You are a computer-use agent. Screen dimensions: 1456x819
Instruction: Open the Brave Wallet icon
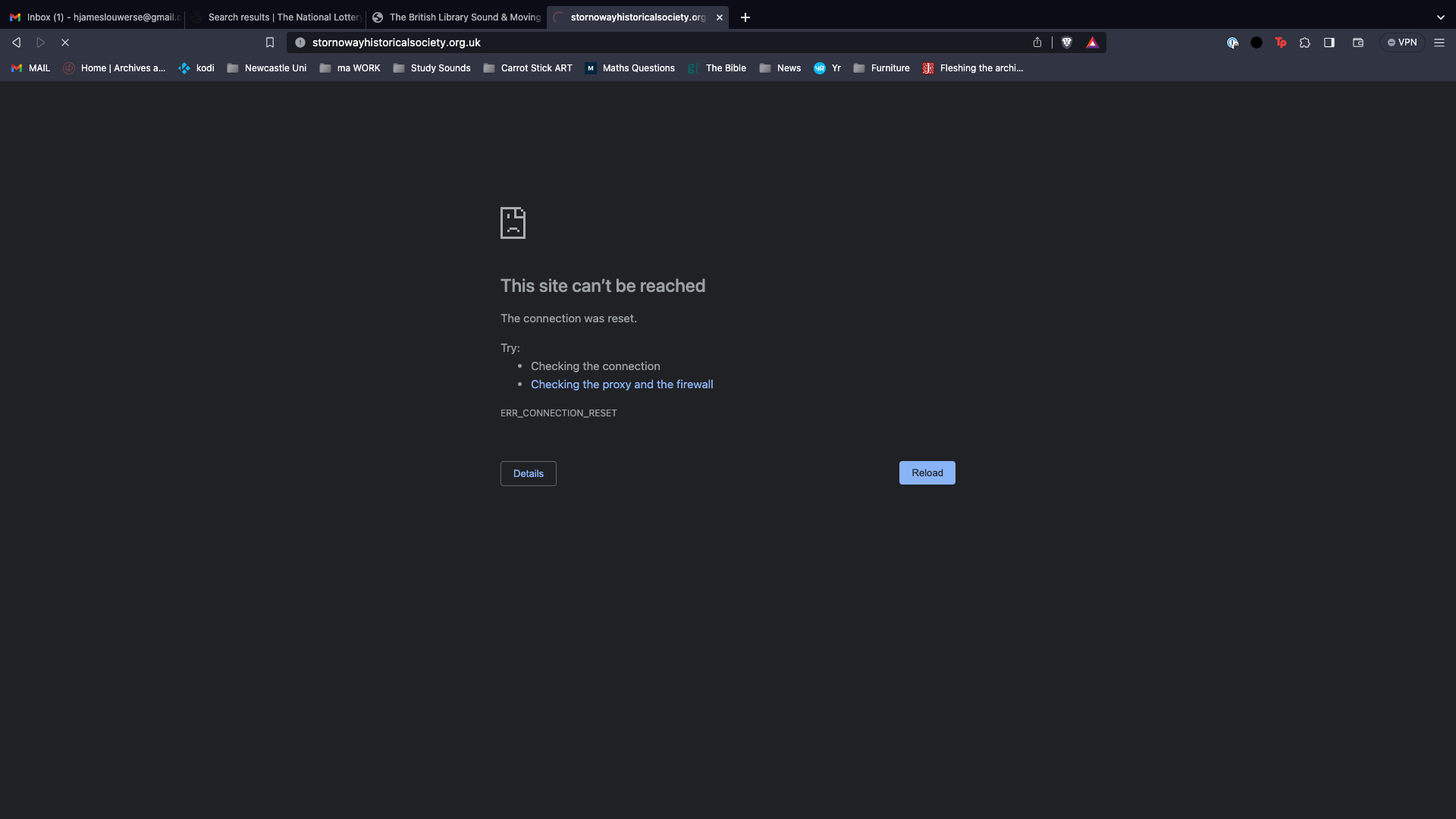(x=1358, y=42)
